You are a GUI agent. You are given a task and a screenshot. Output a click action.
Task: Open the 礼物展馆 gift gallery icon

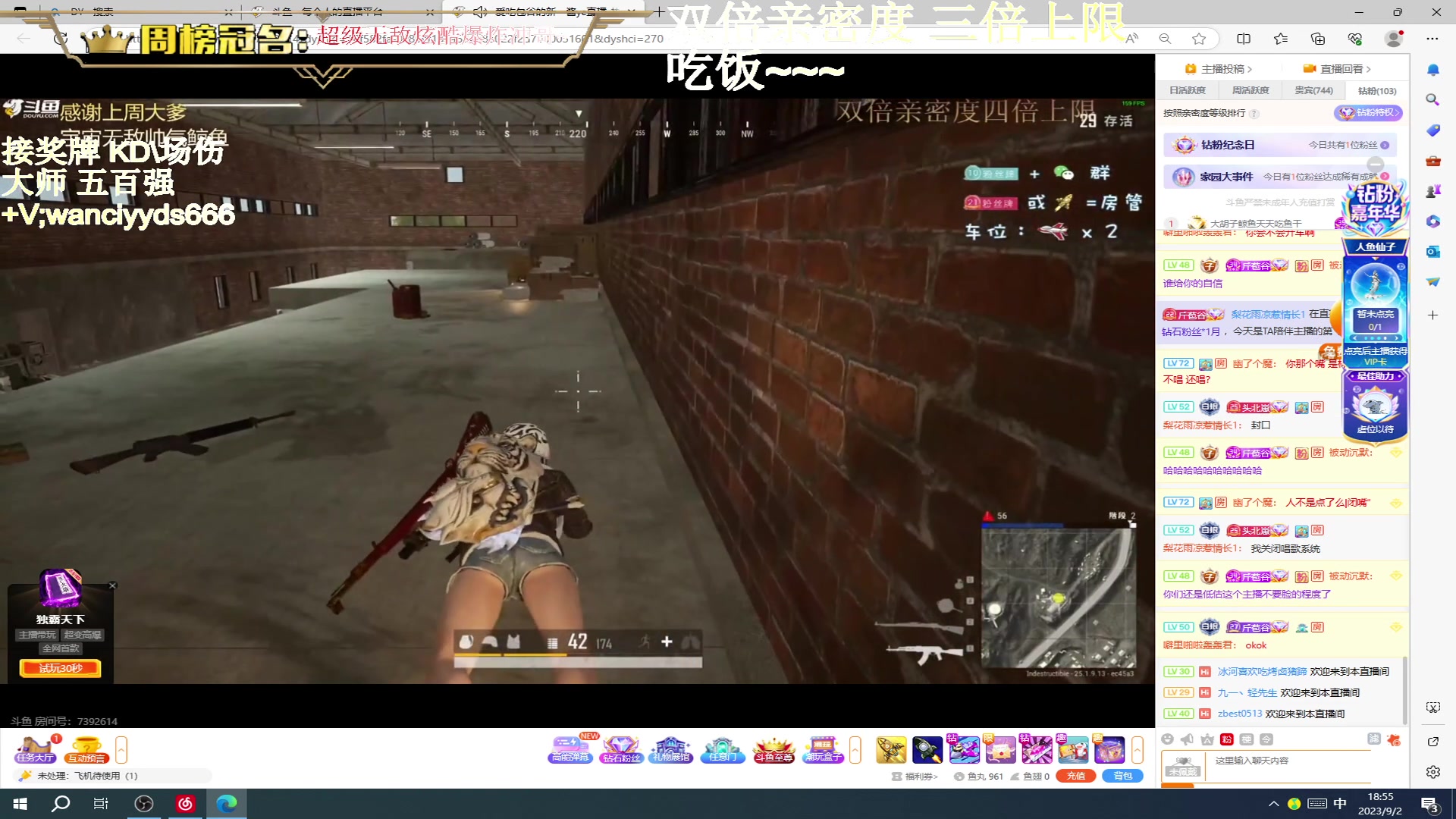coord(671,750)
